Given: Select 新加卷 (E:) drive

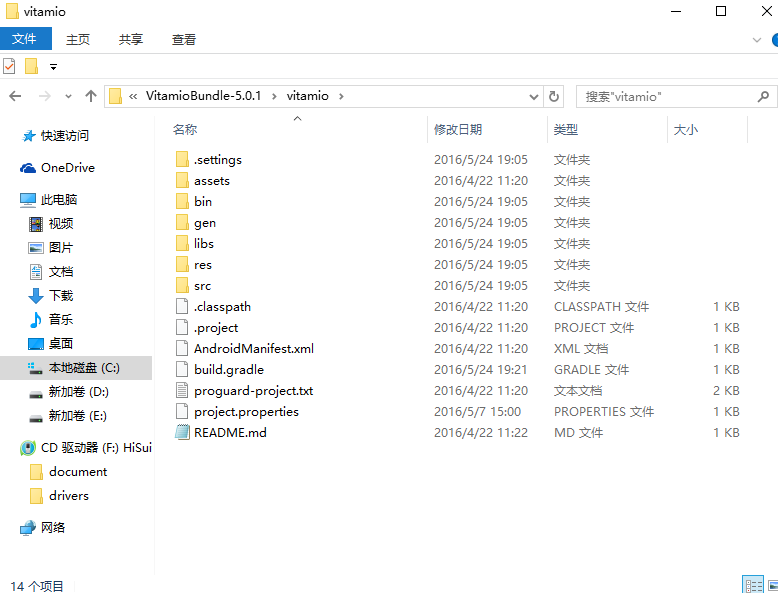Looking at the screenshot, I should click(x=76, y=415).
